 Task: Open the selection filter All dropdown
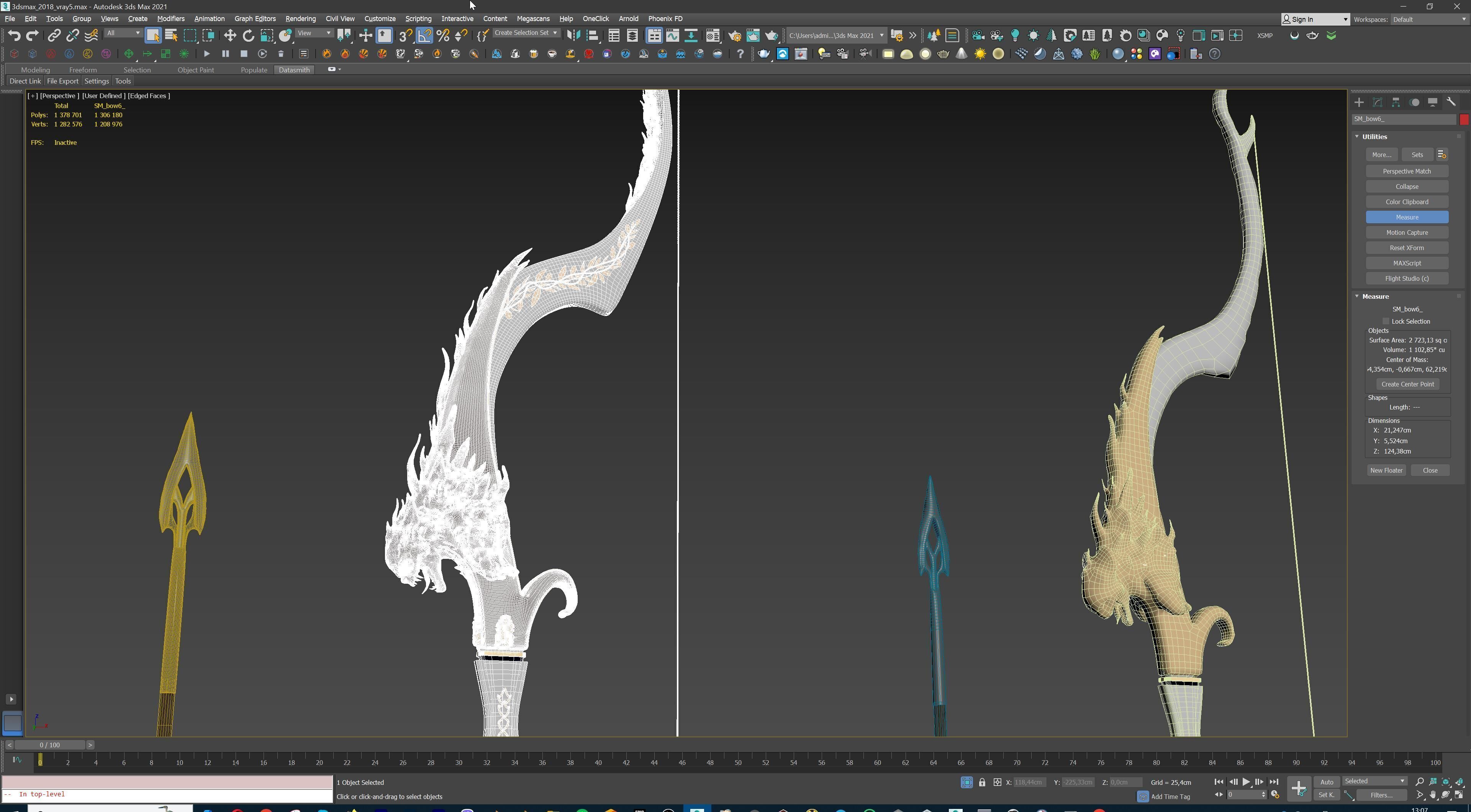123,33
